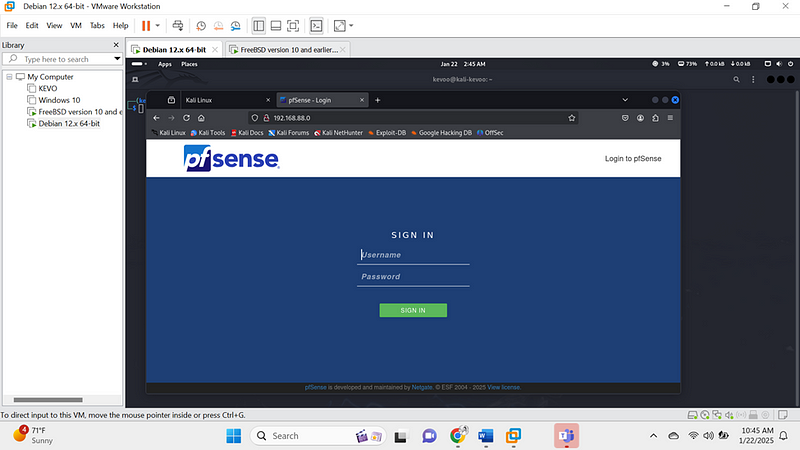Enter full screen mode icon

pyautogui.click(x=293, y=26)
